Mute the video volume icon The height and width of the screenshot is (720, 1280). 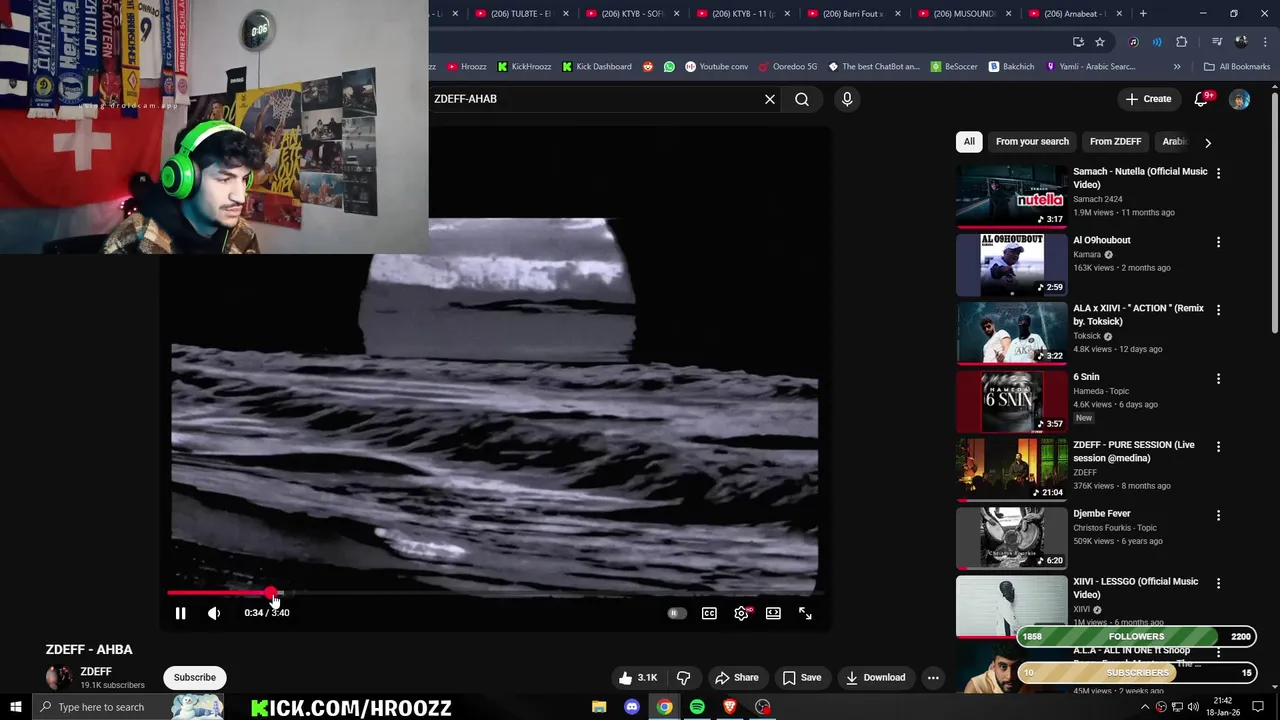click(x=214, y=613)
